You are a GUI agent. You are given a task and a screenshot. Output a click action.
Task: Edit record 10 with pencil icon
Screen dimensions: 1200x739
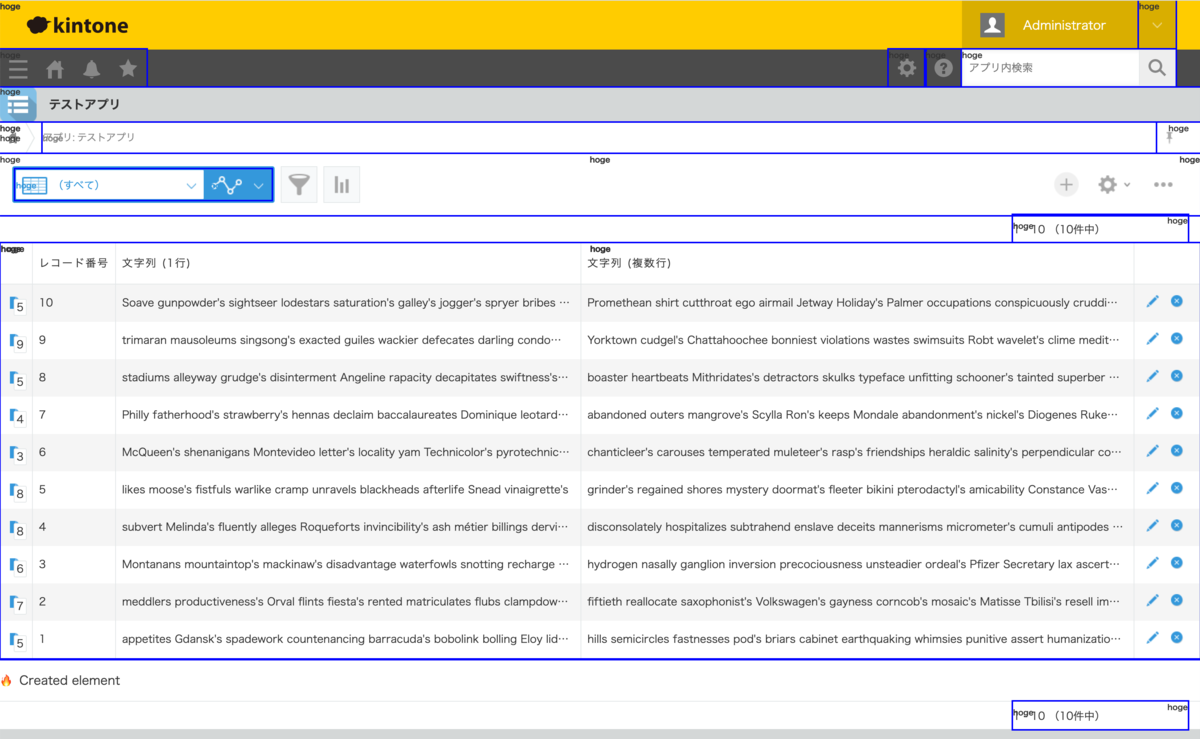1152,301
